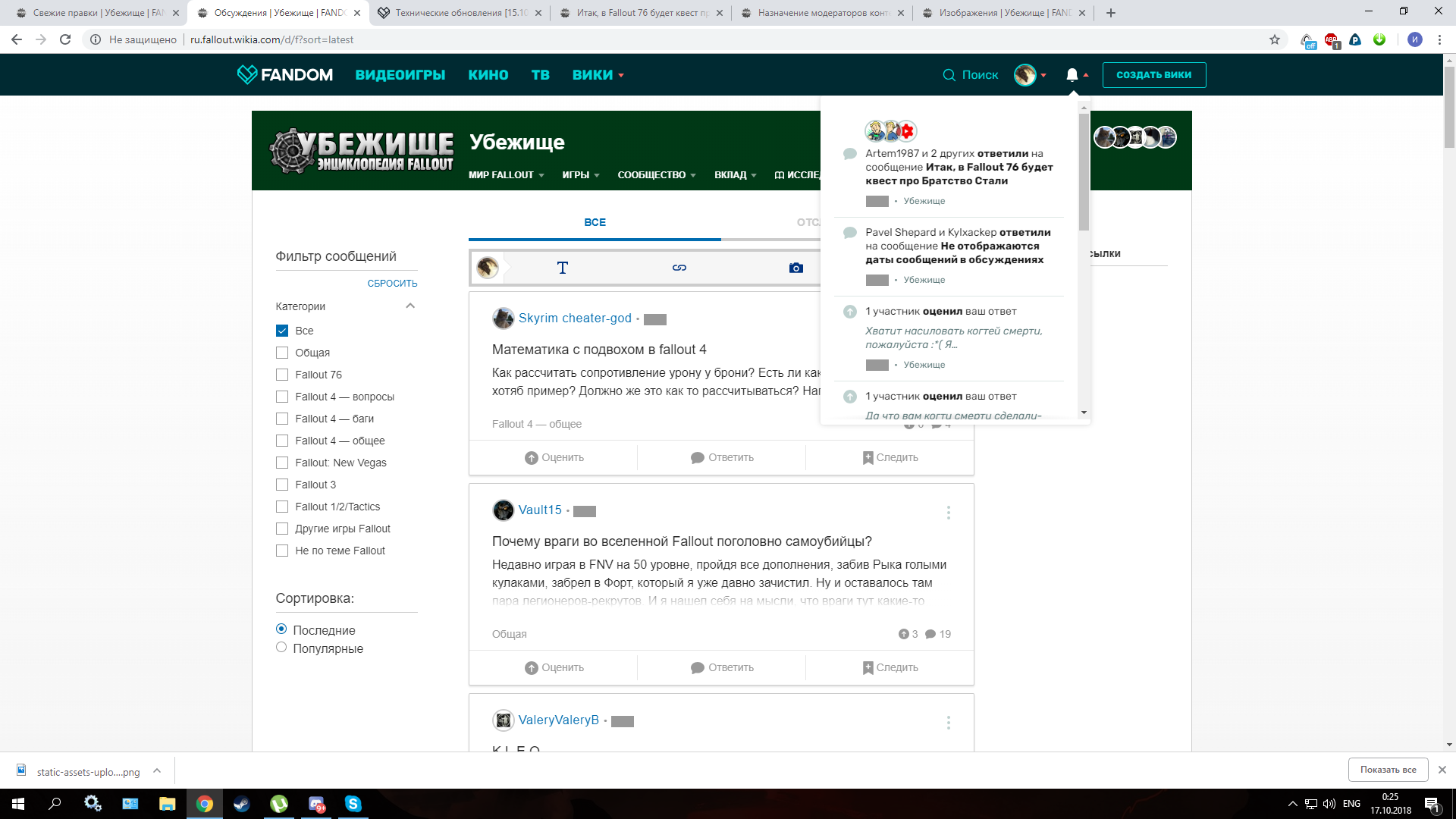Select the camera image post icon

pos(795,268)
